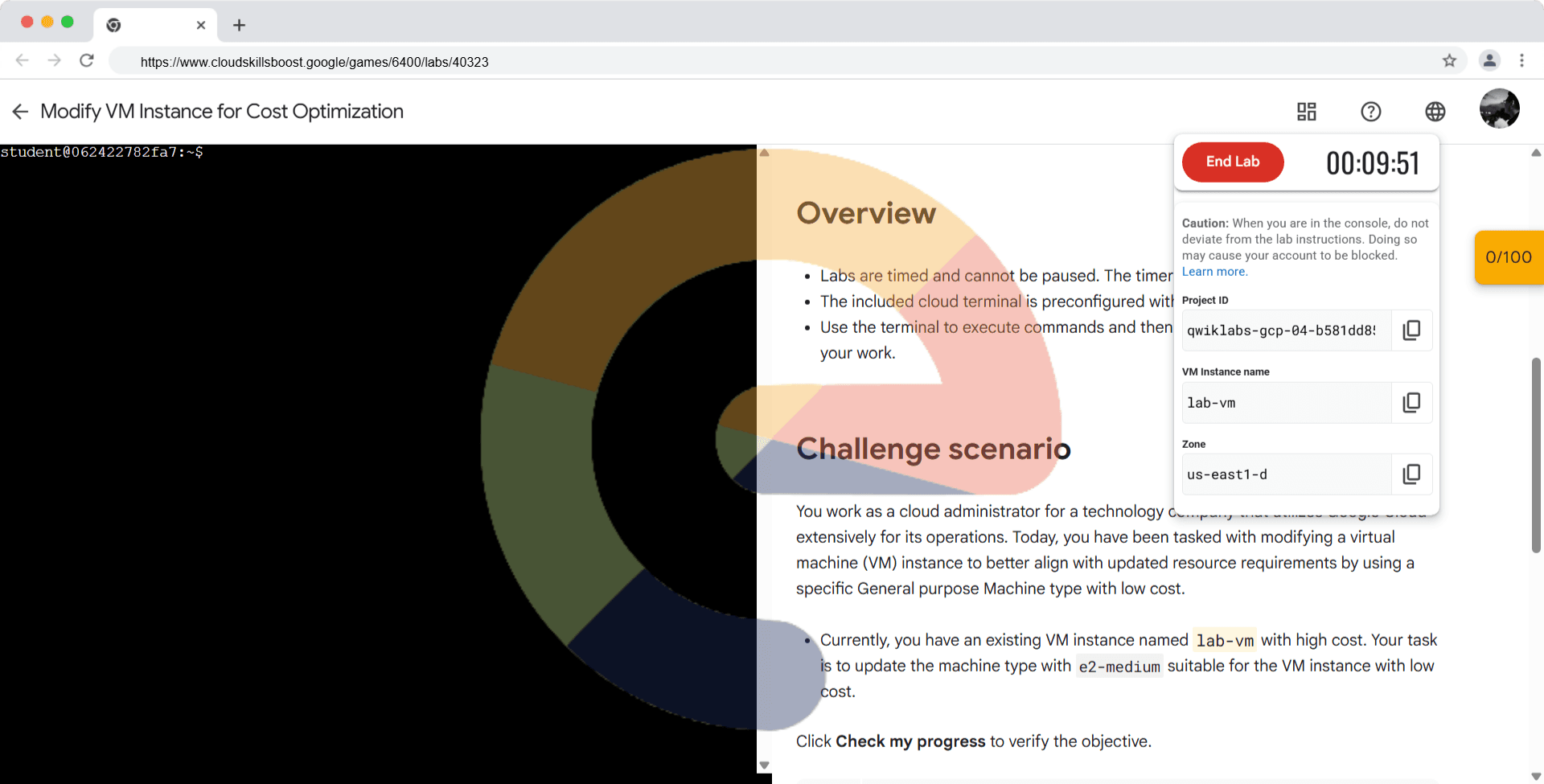The image size is (1544, 784).
Task: Click the page scrollbar thumb
Action: pos(1536,455)
